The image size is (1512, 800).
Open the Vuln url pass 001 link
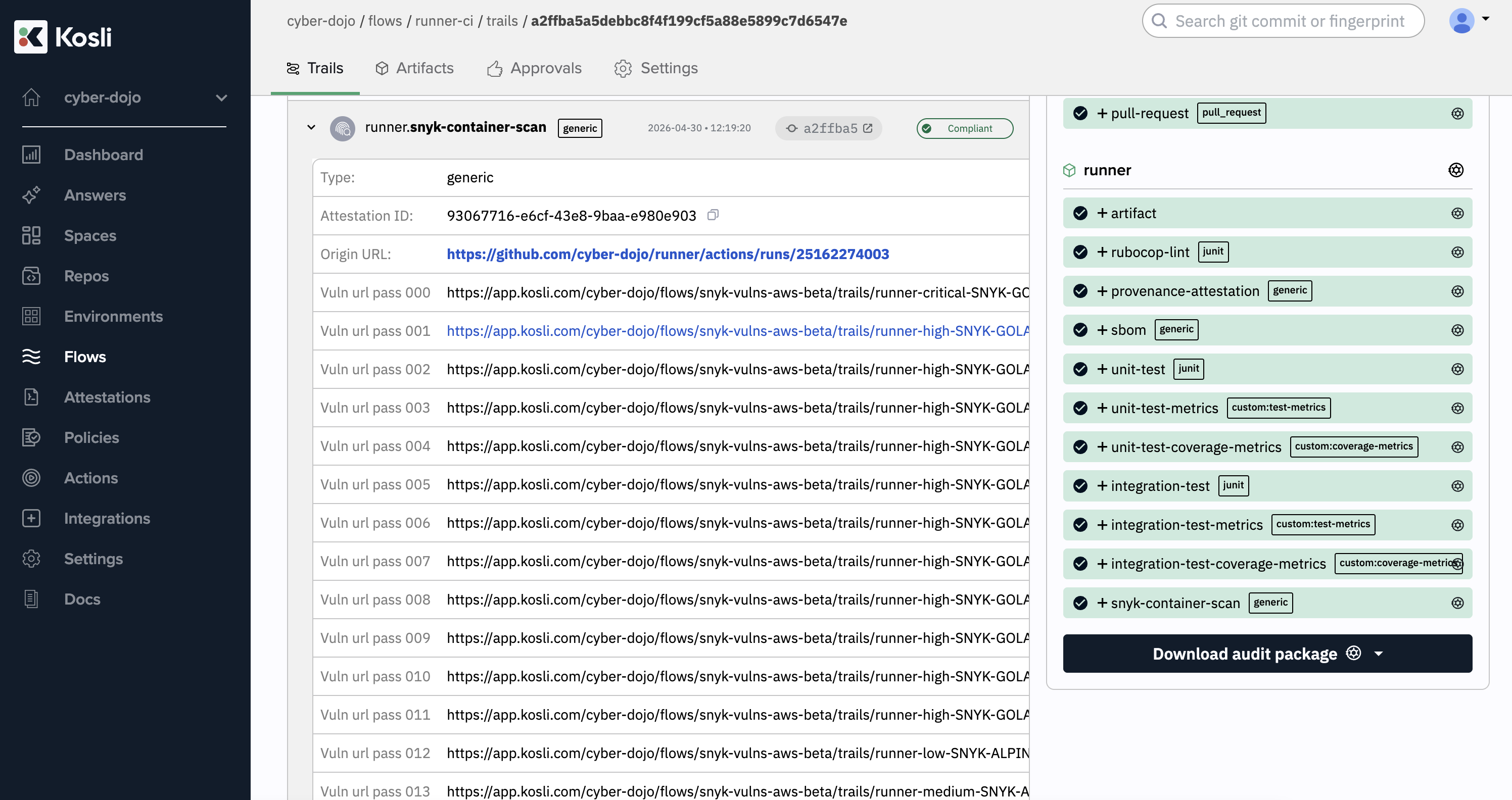[738, 331]
